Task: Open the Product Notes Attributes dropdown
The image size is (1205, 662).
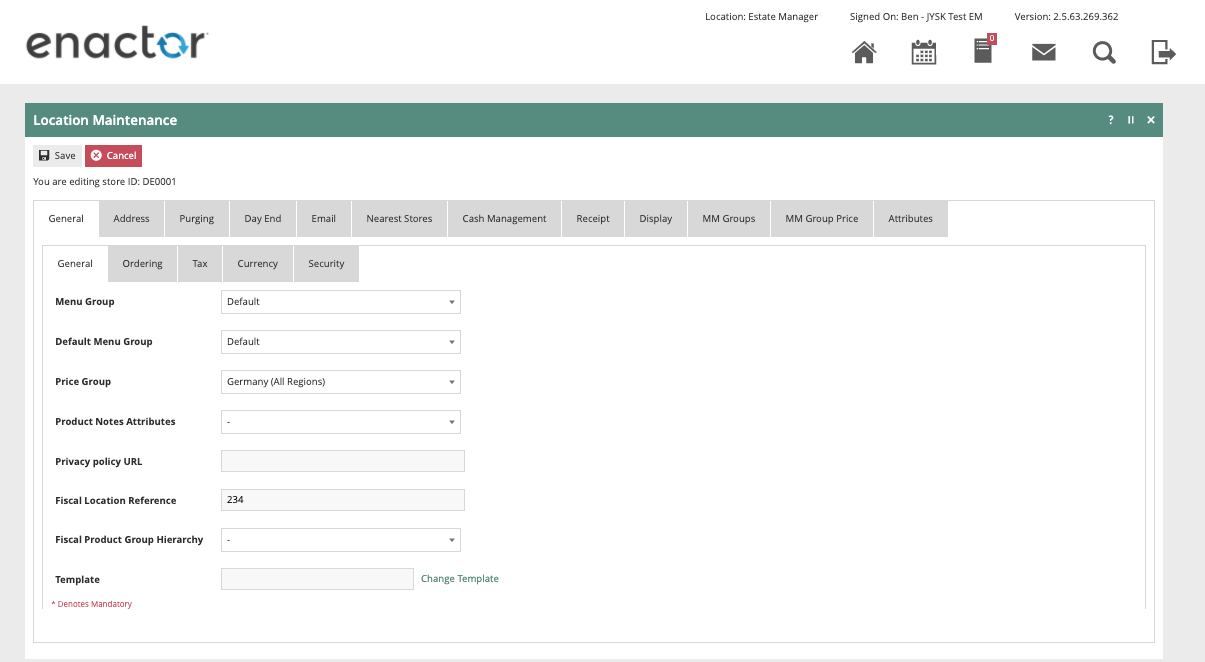Action: click(x=340, y=422)
